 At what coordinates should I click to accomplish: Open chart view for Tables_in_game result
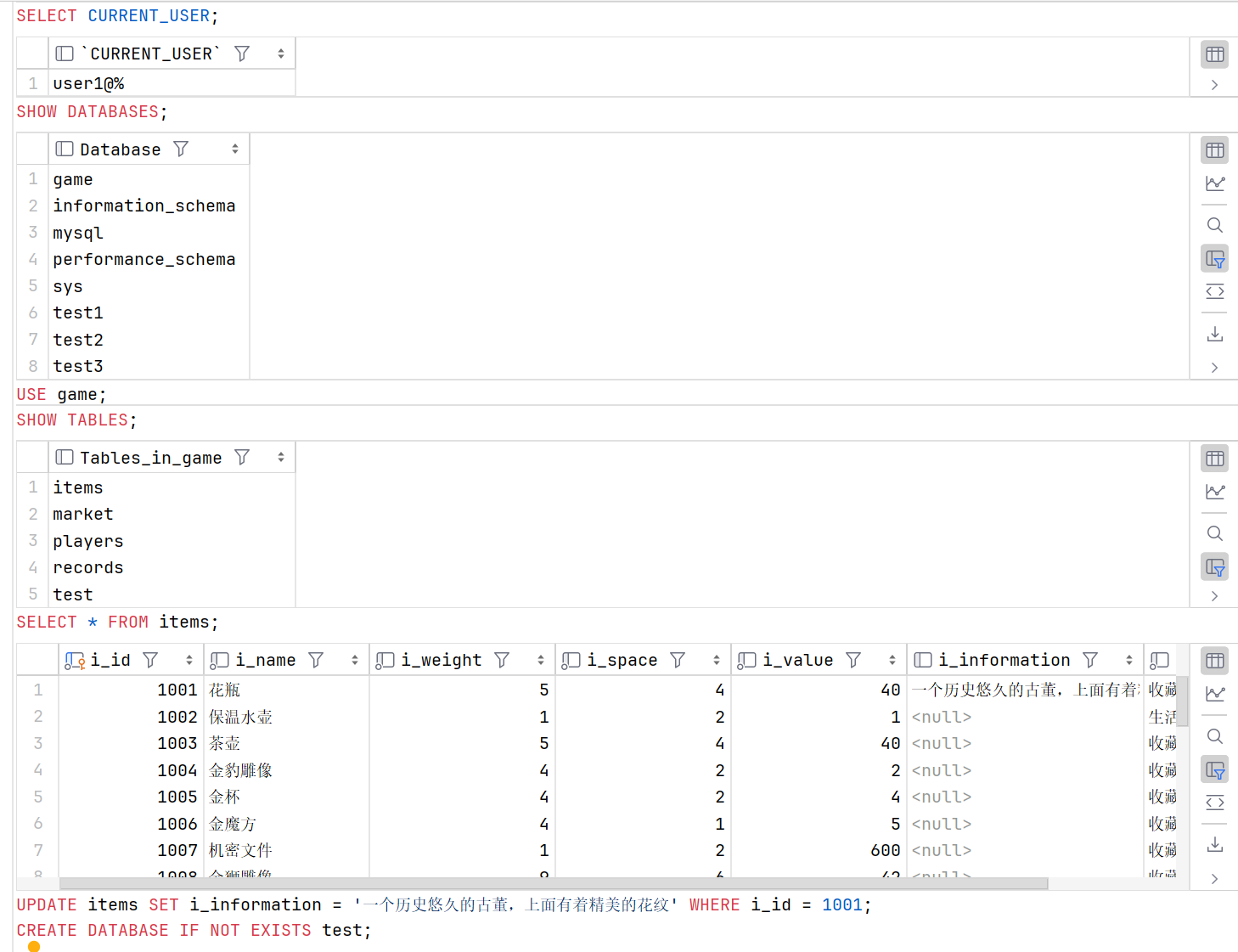point(1215,492)
